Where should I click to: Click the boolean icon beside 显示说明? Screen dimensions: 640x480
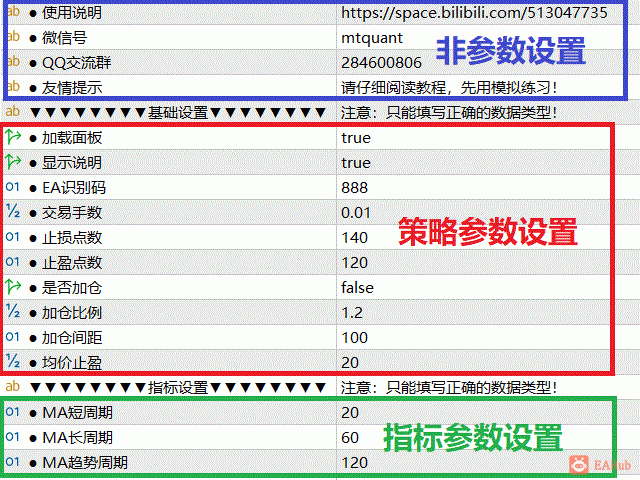tap(13, 162)
